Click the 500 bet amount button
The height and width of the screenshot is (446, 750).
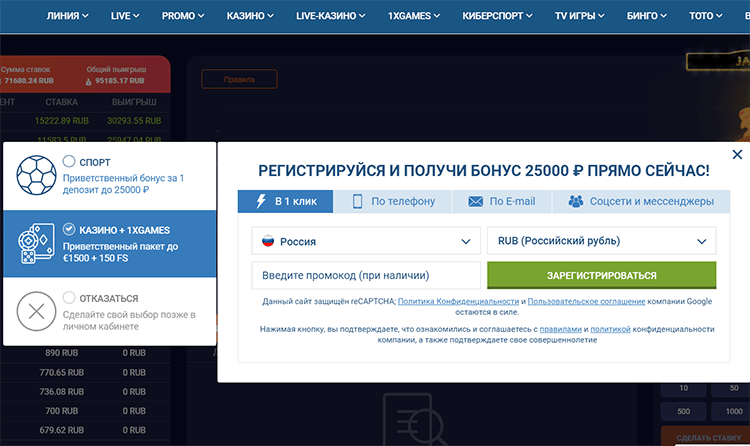[x=683, y=412]
